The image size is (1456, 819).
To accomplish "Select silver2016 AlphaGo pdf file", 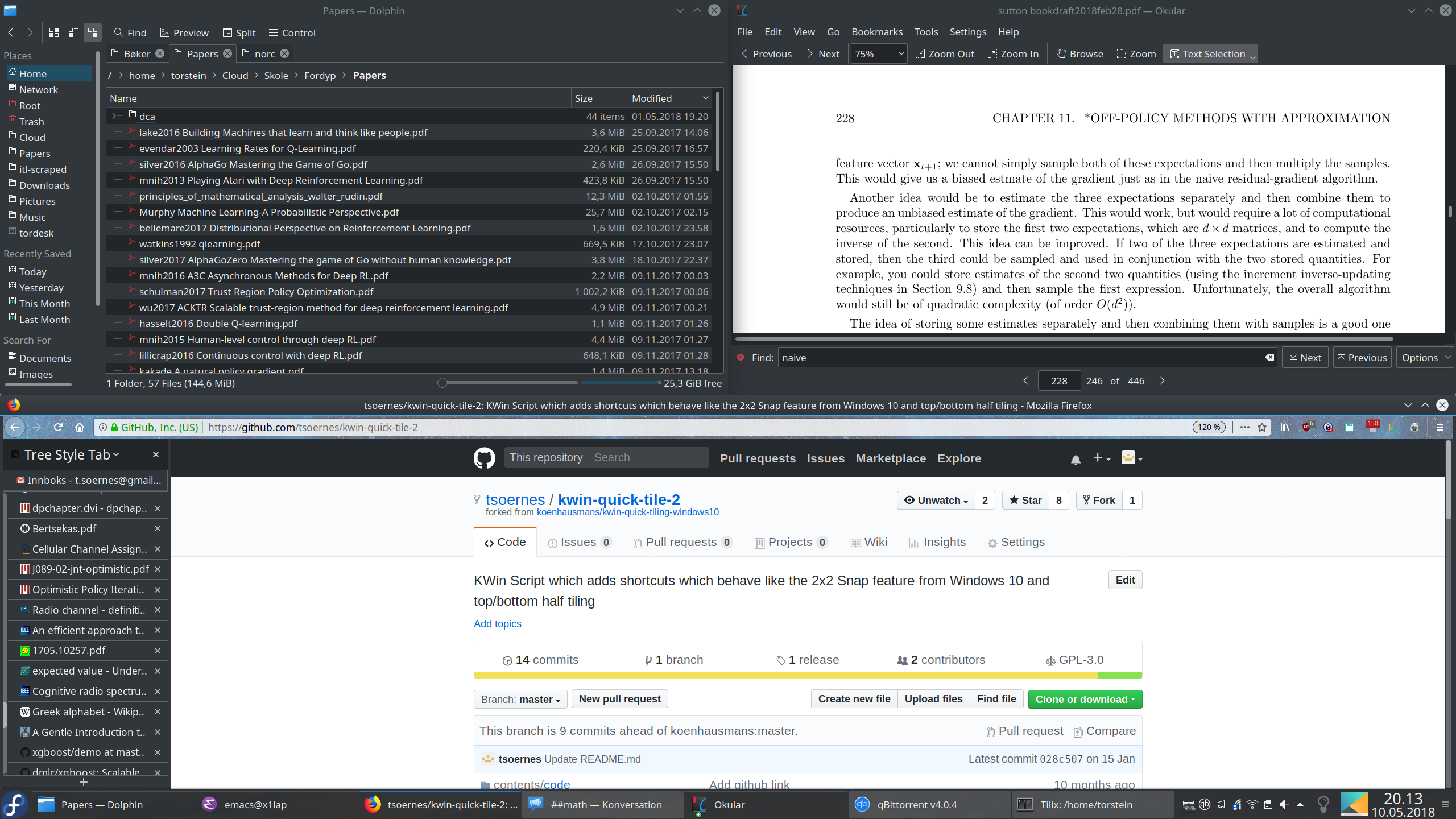I will click(253, 164).
